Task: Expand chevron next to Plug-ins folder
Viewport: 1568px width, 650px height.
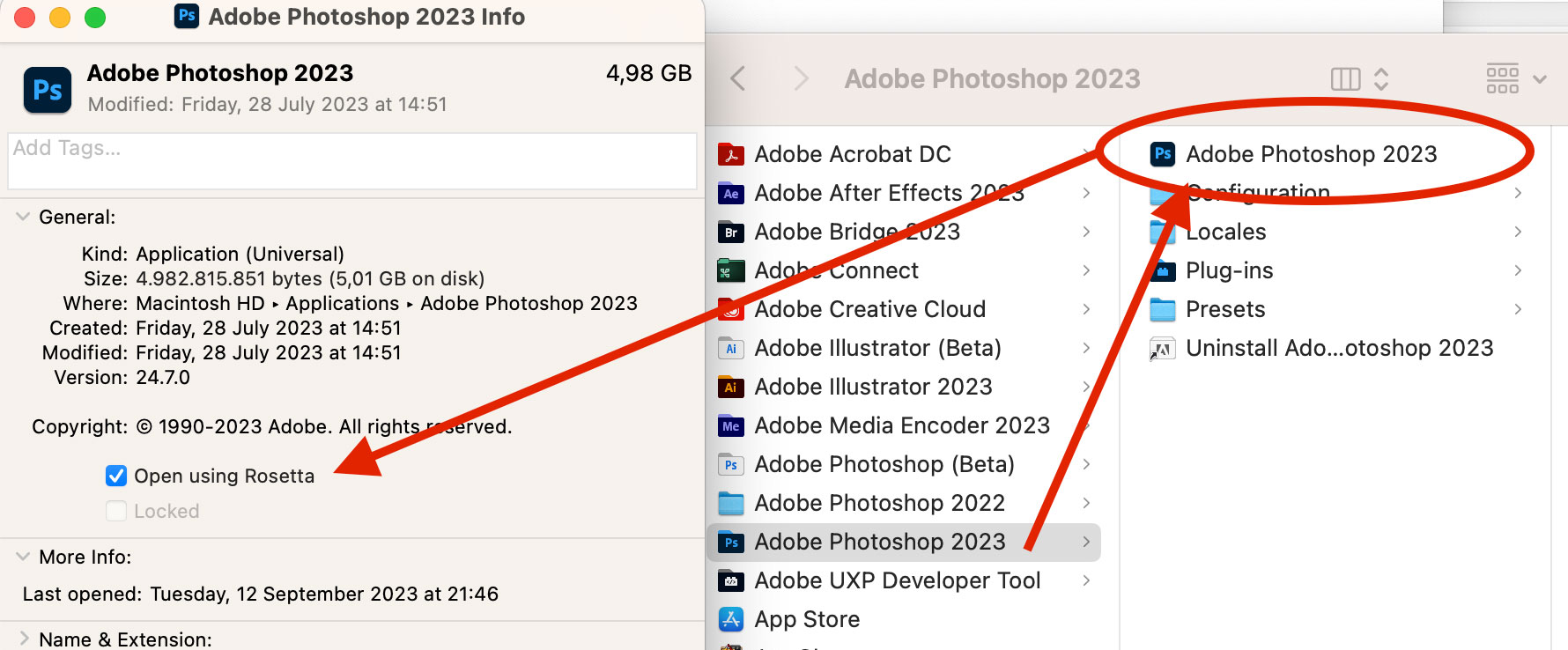Action: coord(1518,270)
